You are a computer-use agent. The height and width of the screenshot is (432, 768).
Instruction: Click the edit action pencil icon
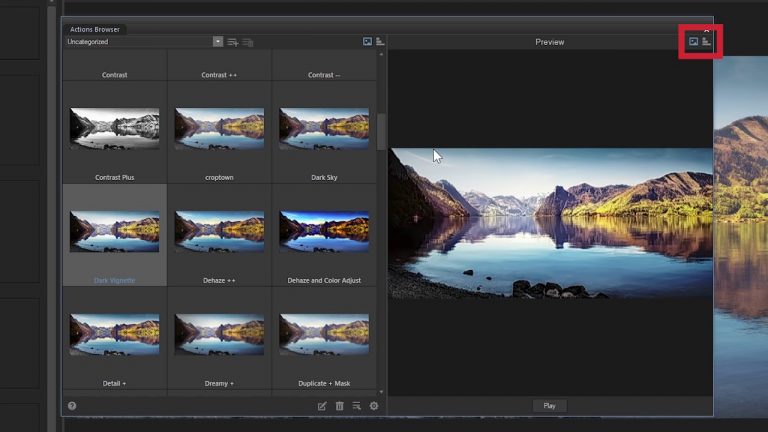click(x=322, y=406)
